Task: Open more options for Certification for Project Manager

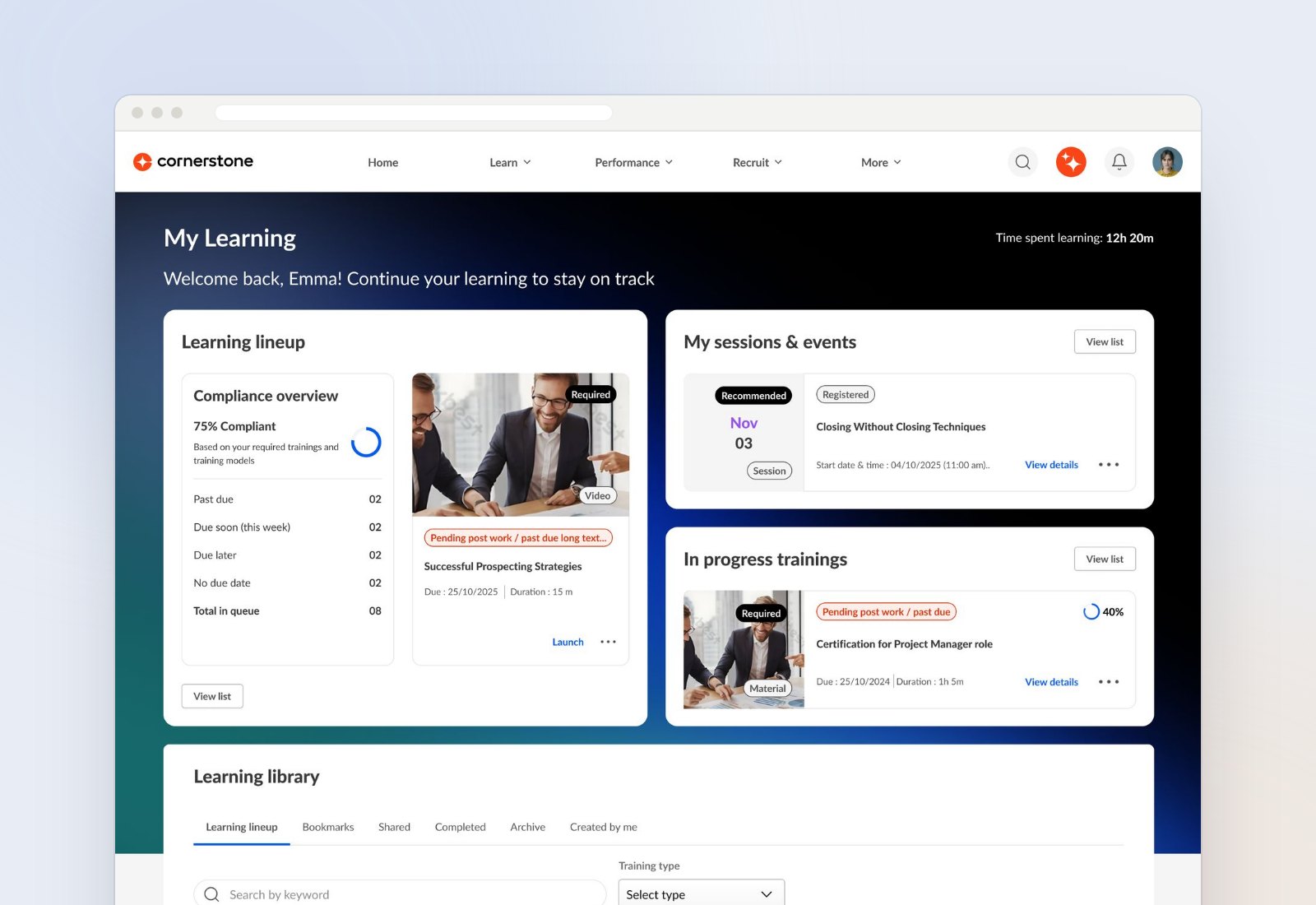Action: [1109, 682]
